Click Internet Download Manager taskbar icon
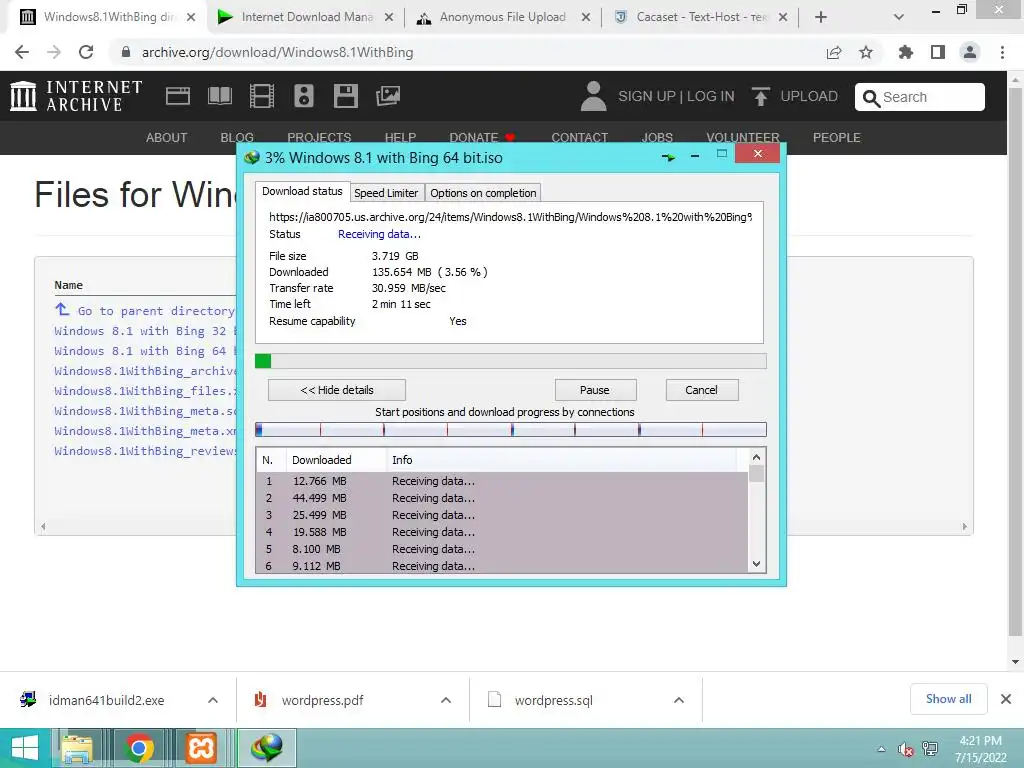This screenshot has width=1024, height=768. [x=266, y=748]
